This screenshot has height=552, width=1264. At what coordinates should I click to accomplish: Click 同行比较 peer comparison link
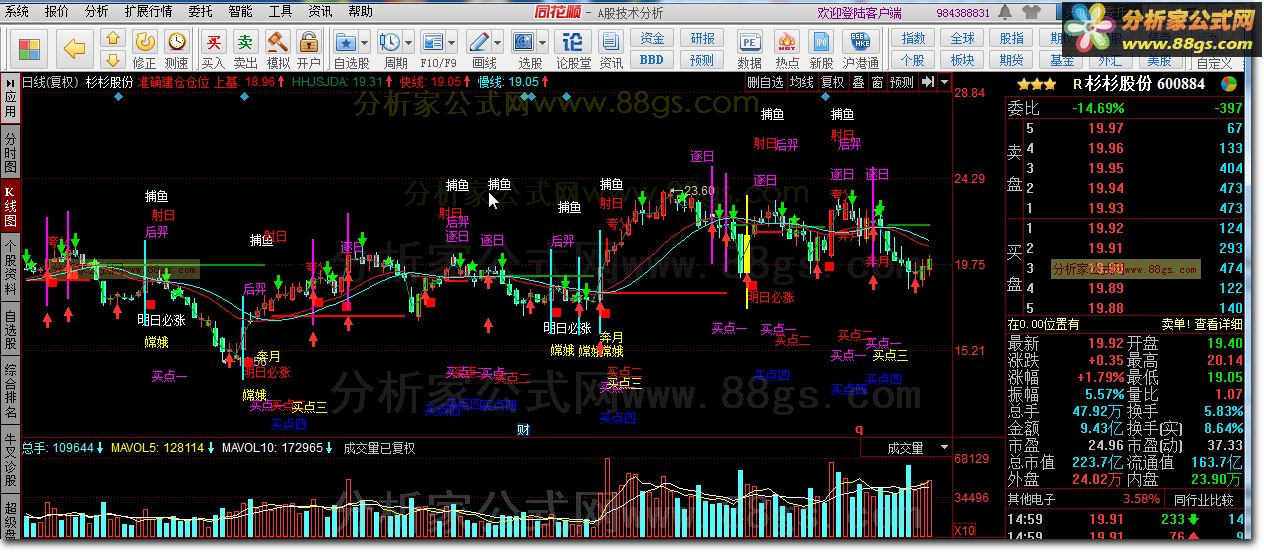[1204, 500]
